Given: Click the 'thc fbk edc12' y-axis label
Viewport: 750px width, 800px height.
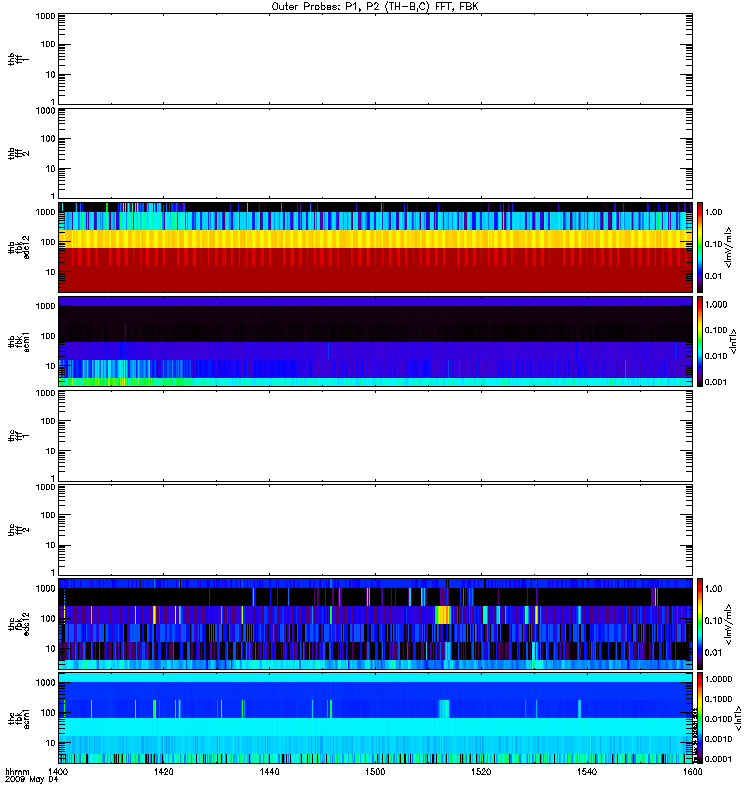Looking at the screenshot, I should pos(19,623).
